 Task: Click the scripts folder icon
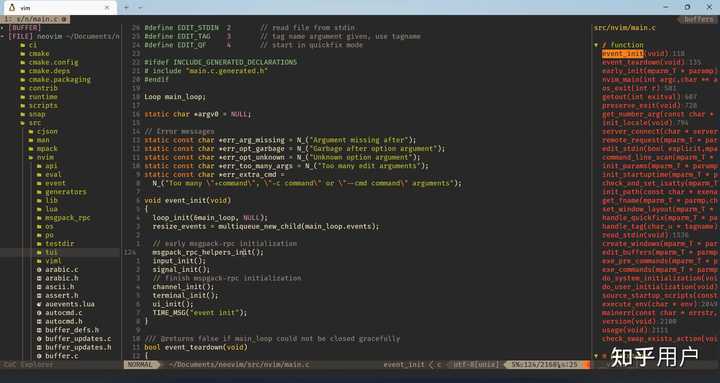[x=22, y=106]
